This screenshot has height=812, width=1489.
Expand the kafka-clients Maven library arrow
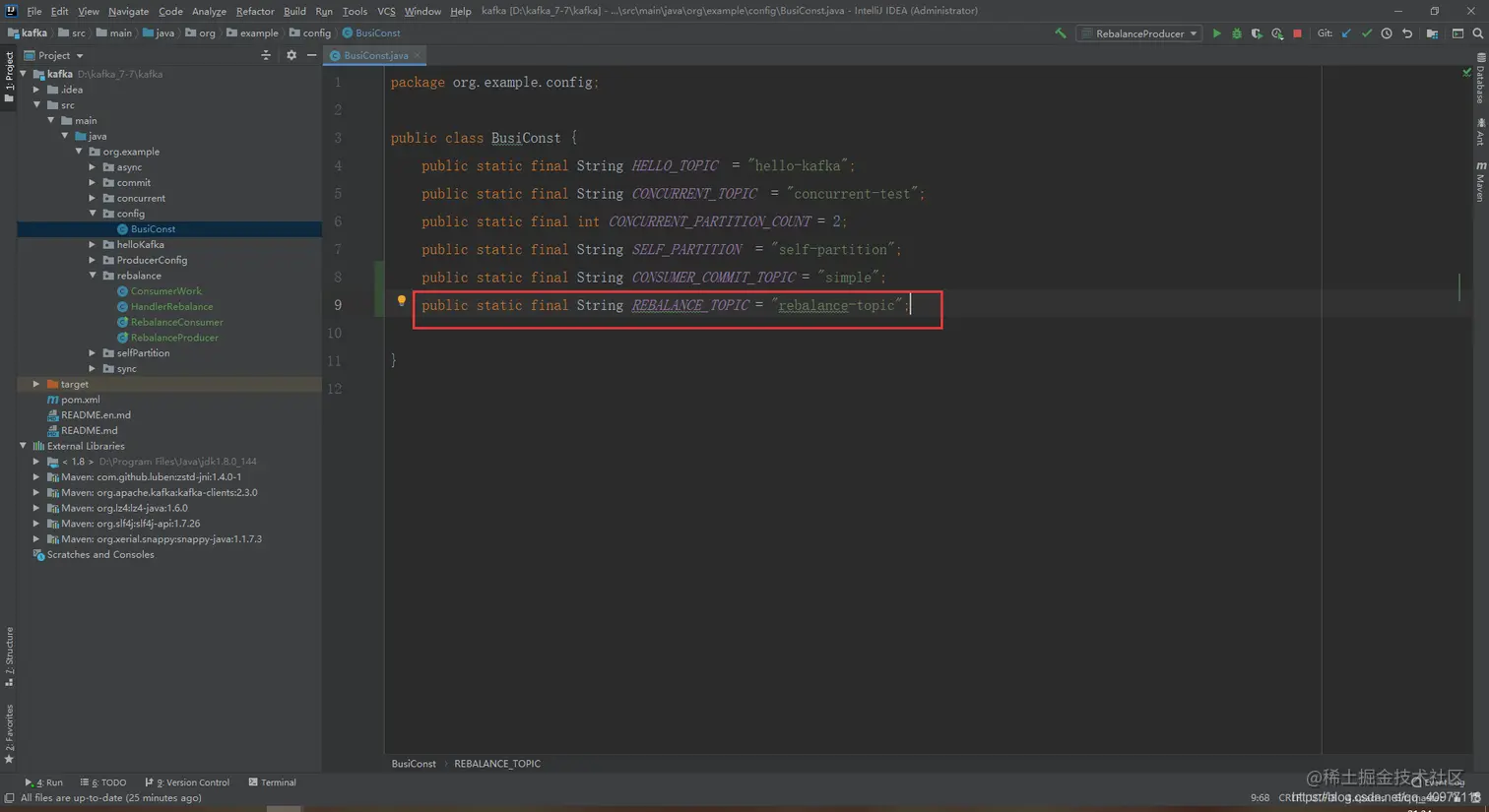(x=37, y=492)
